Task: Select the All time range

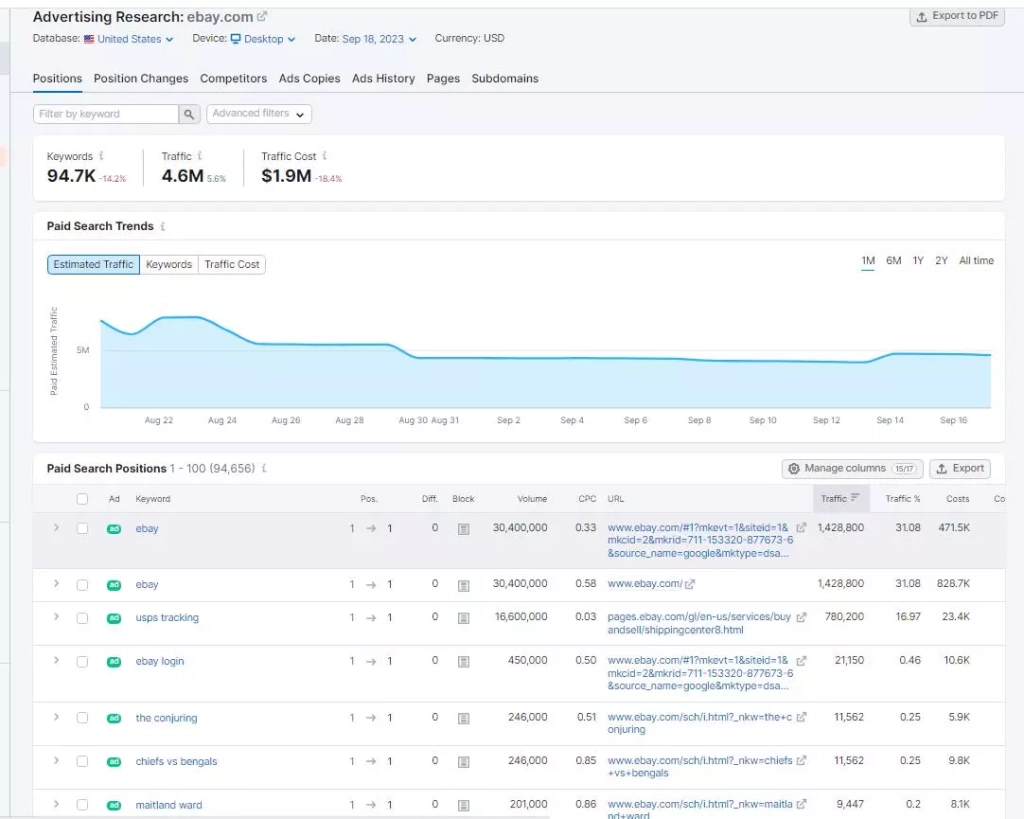Action: tap(976, 261)
